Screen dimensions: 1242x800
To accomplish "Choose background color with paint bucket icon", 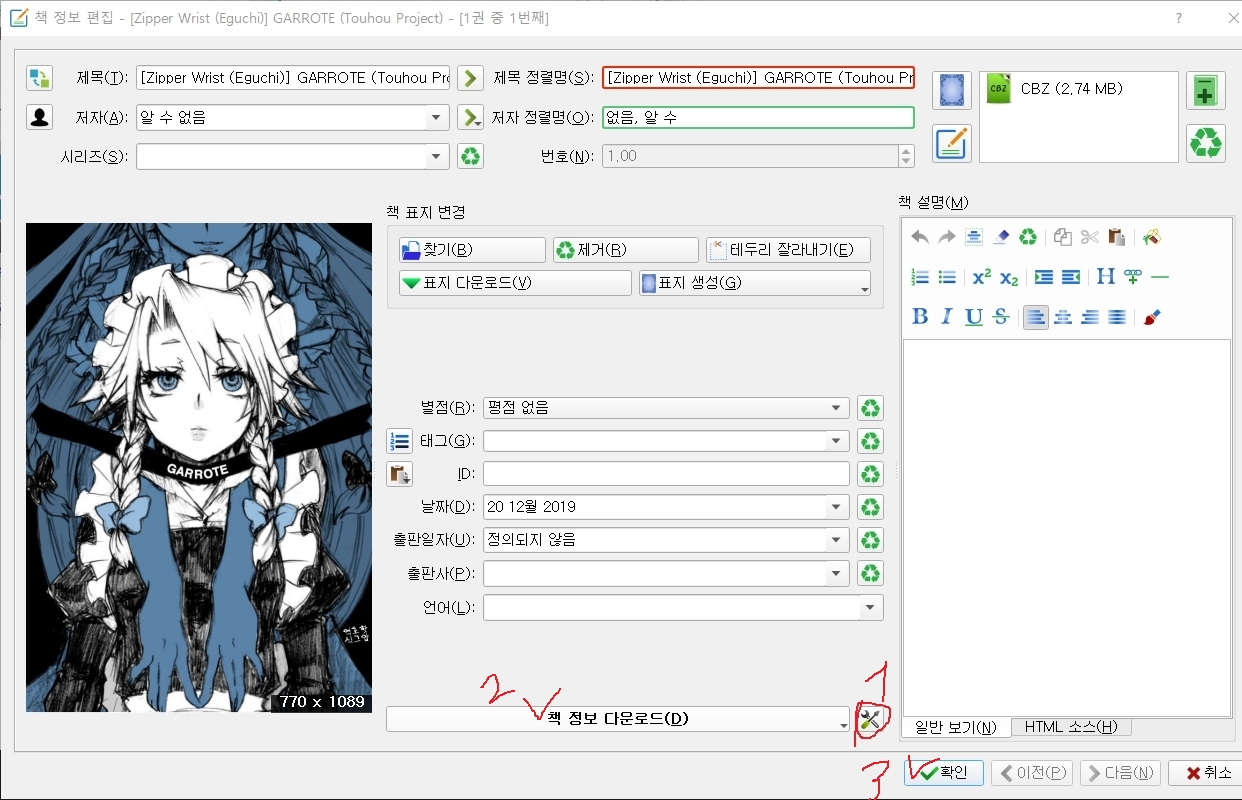I will coord(1151,237).
